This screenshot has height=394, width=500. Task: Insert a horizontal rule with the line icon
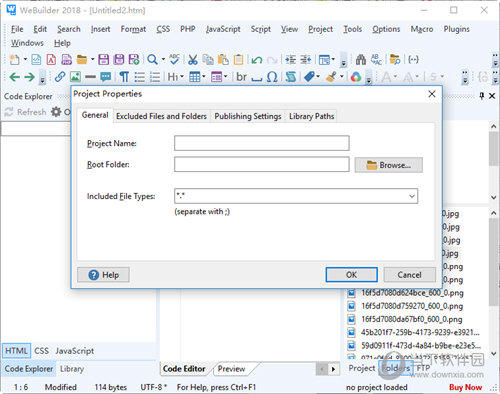(x=90, y=77)
